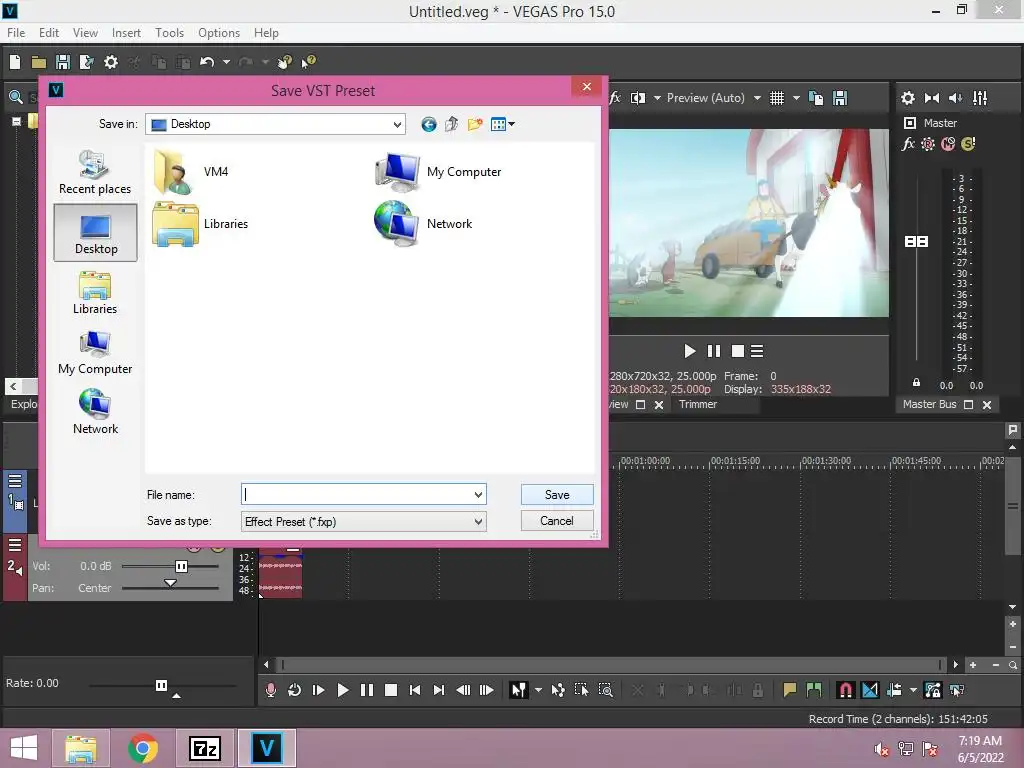The height and width of the screenshot is (768, 1024).
Task: Select the Selection Edit tool
Action: [x=581, y=690]
